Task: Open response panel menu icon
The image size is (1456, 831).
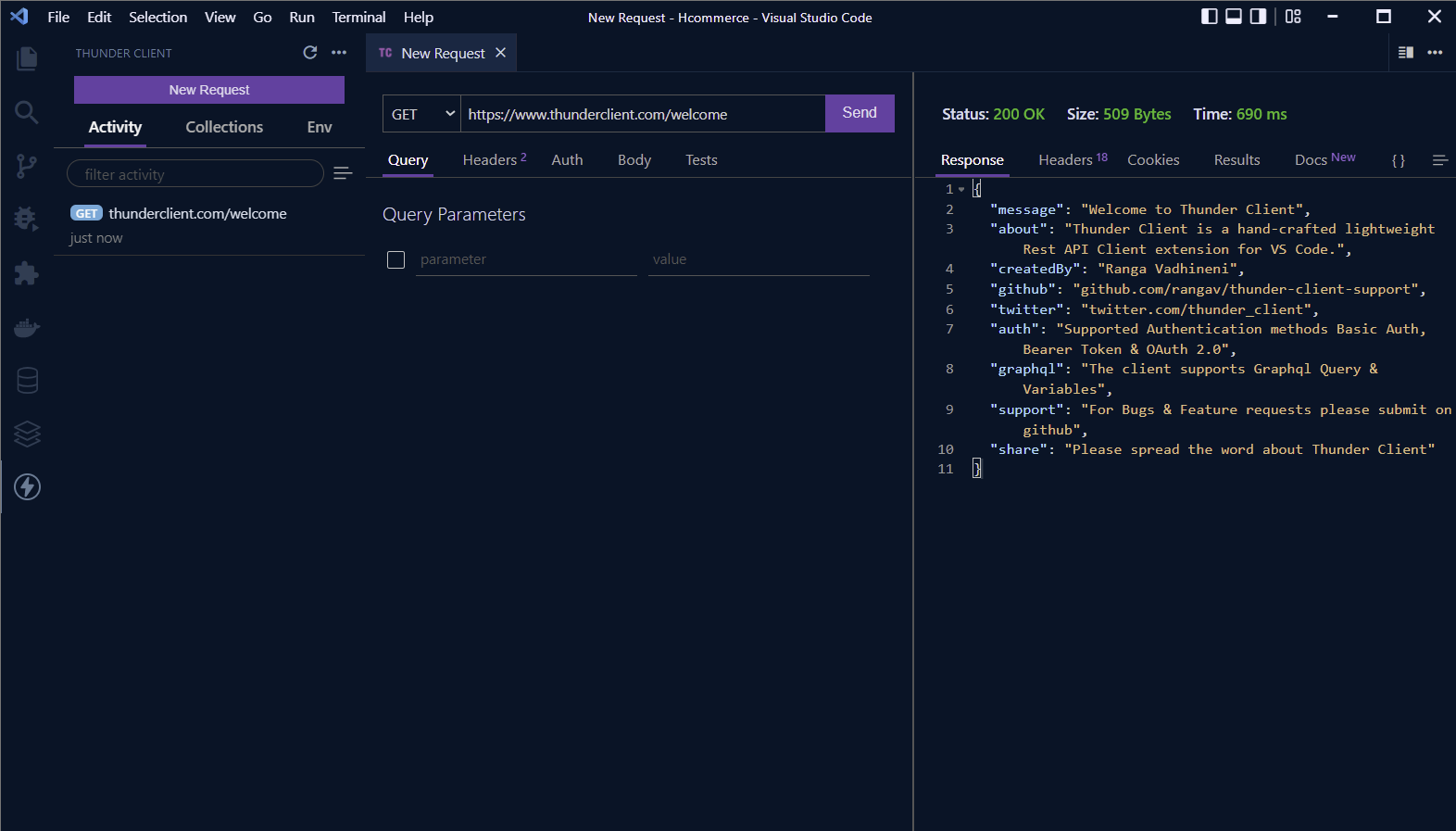Action: coord(1439,160)
